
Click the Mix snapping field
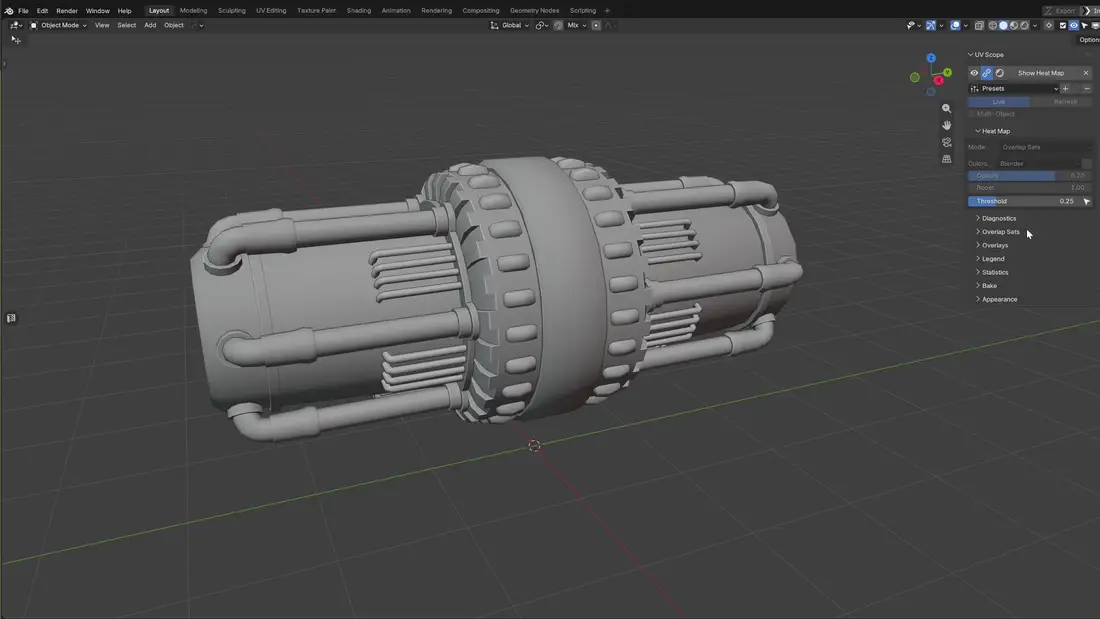[576, 25]
